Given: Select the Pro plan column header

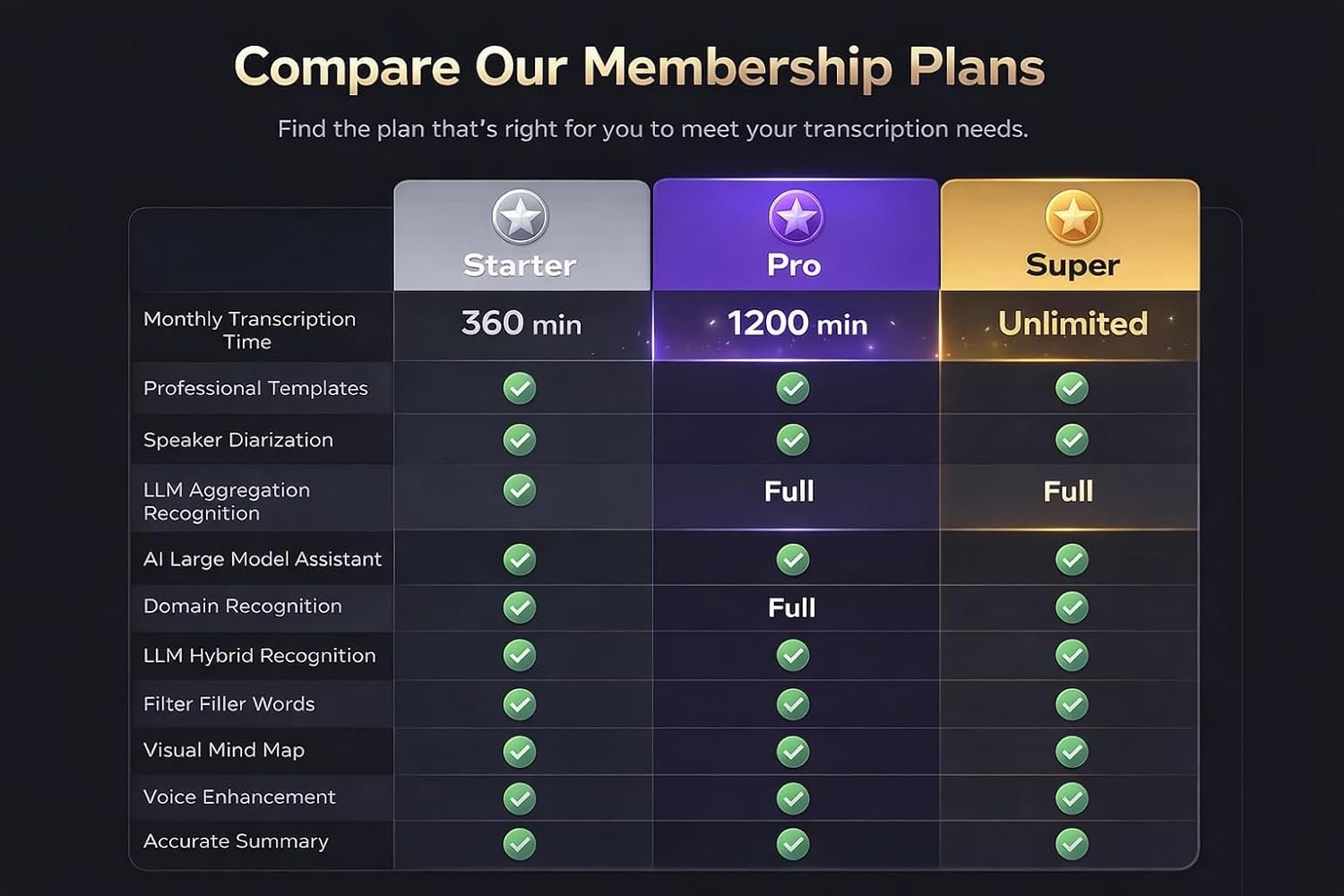Looking at the screenshot, I should click(x=794, y=265).
